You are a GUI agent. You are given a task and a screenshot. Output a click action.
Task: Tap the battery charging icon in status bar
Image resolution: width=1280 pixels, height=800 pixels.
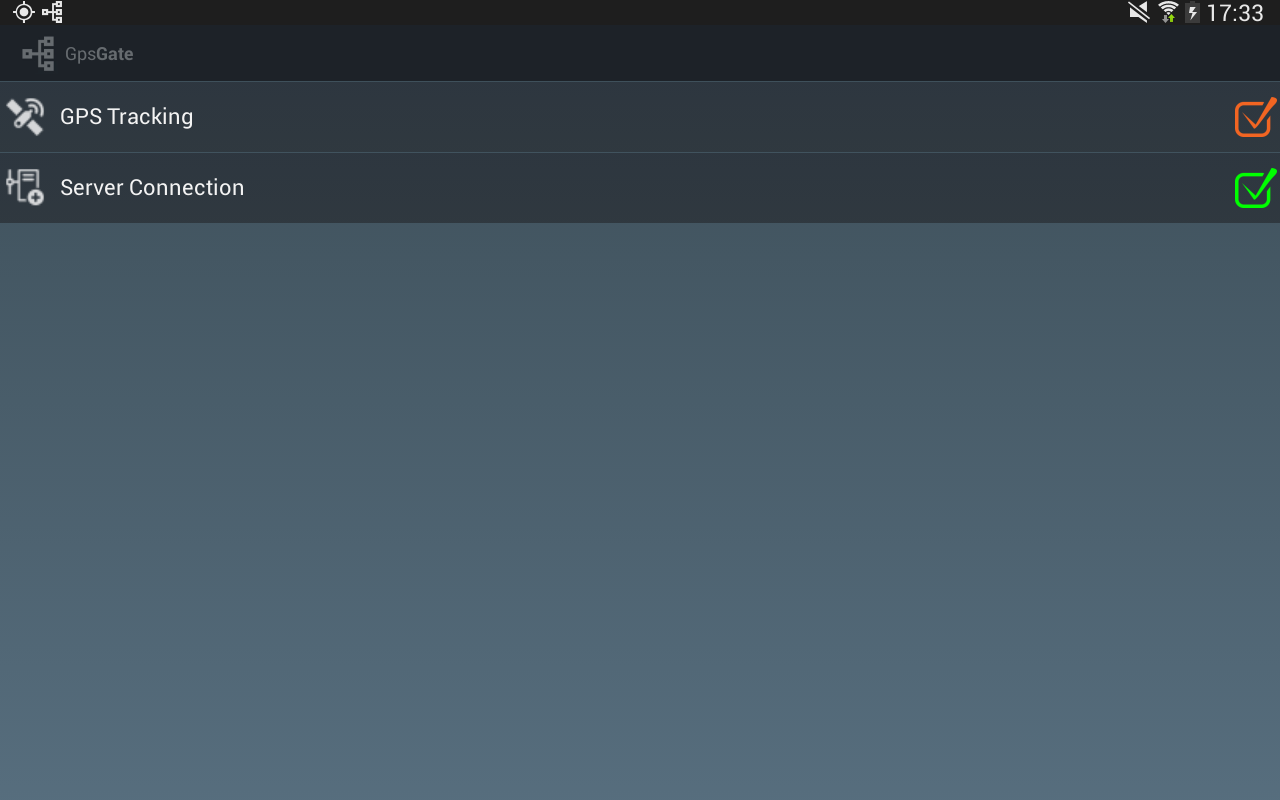pos(1192,13)
